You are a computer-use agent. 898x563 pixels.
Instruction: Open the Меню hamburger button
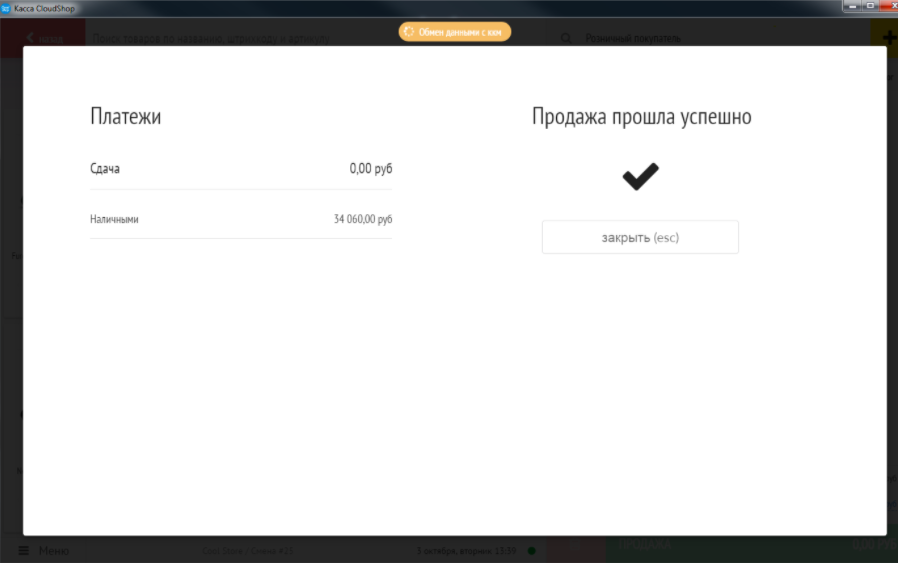click(x=44, y=550)
